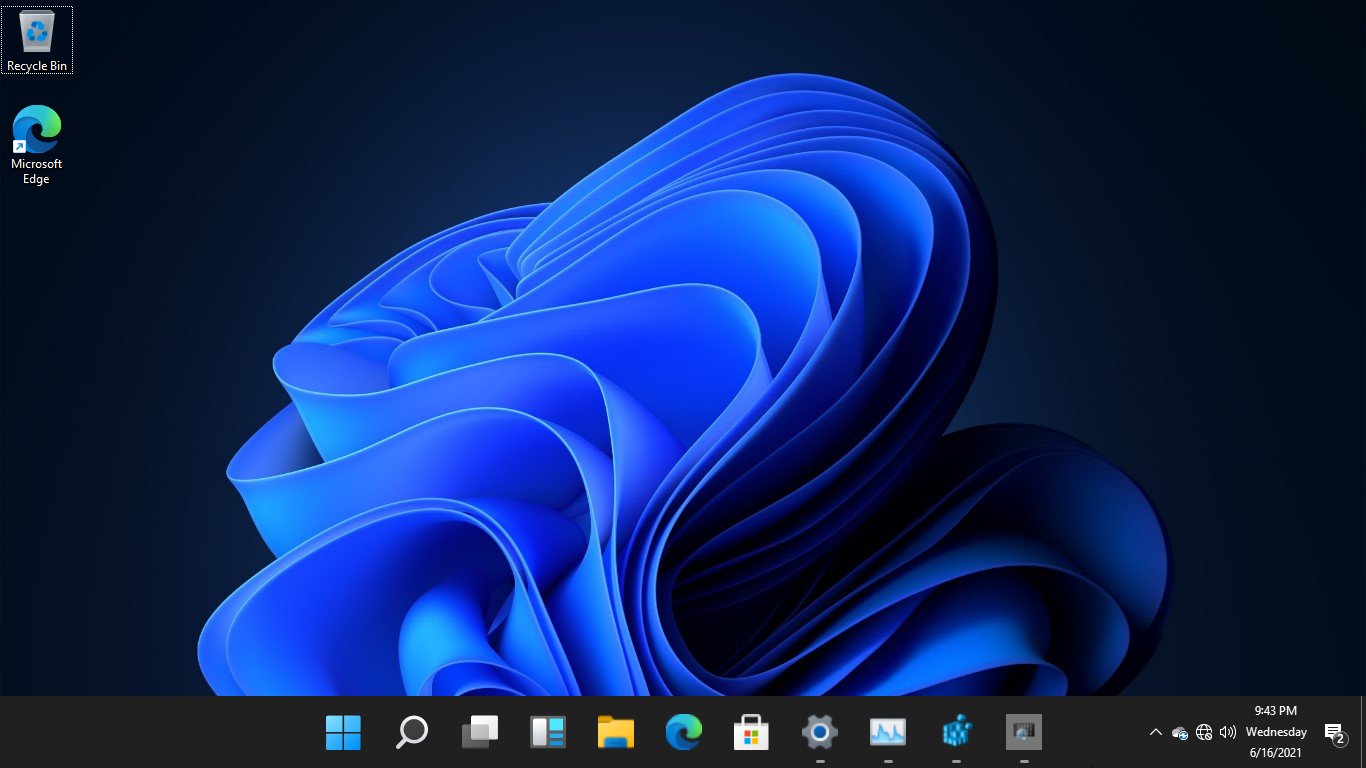This screenshot has height=768, width=1366.
Task: Open network status globe in system tray
Action: coord(1204,733)
